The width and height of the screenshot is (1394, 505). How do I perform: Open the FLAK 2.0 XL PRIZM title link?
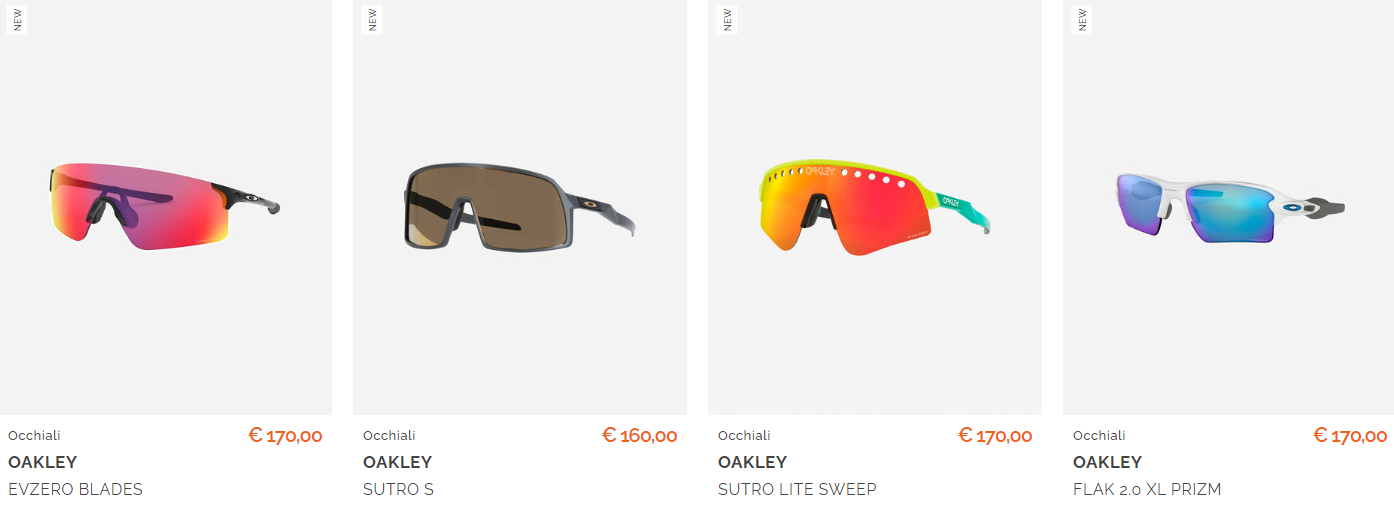pyautogui.click(x=1147, y=489)
